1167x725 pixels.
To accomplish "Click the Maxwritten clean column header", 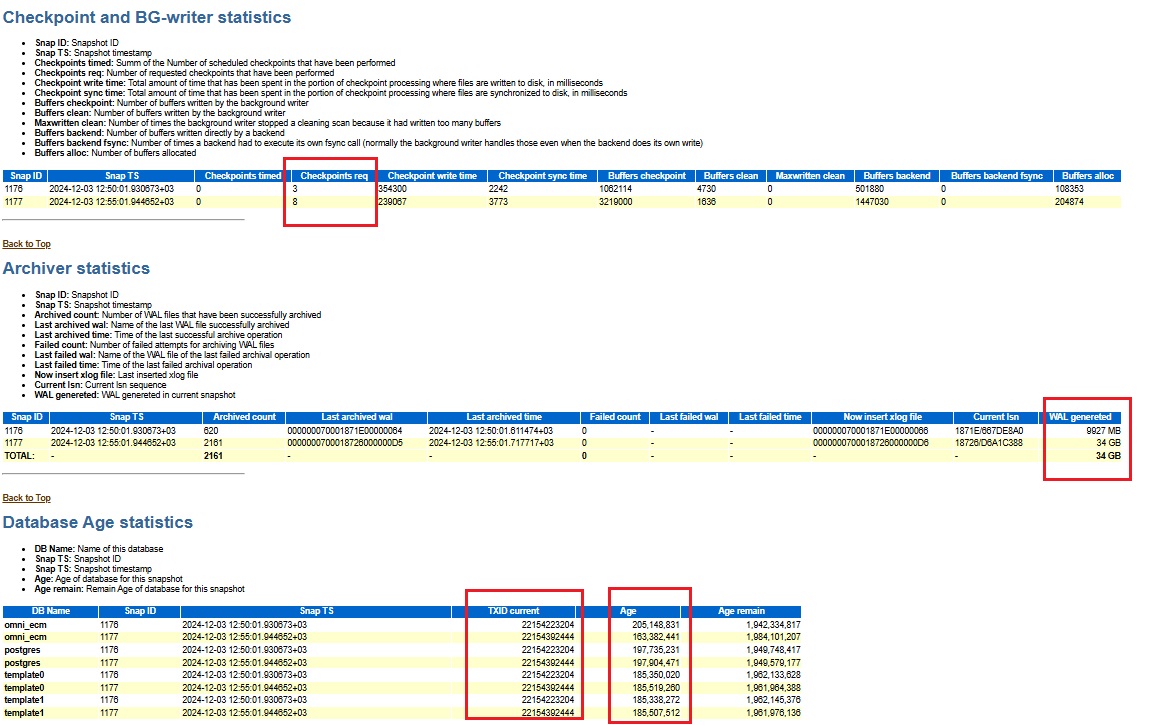I will [x=810, y=176].
